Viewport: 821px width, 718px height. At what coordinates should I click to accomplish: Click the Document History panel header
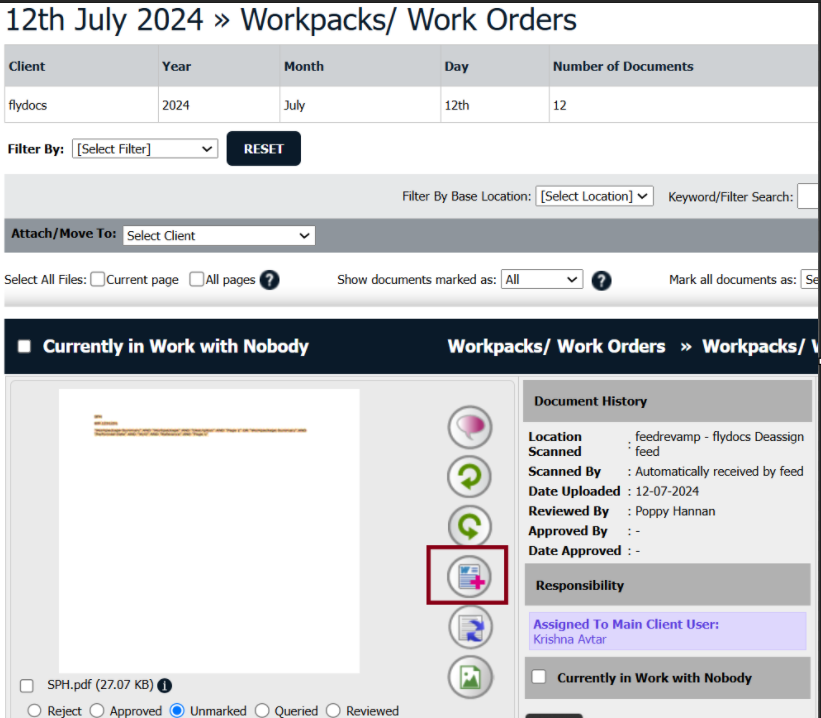point(668,401)
